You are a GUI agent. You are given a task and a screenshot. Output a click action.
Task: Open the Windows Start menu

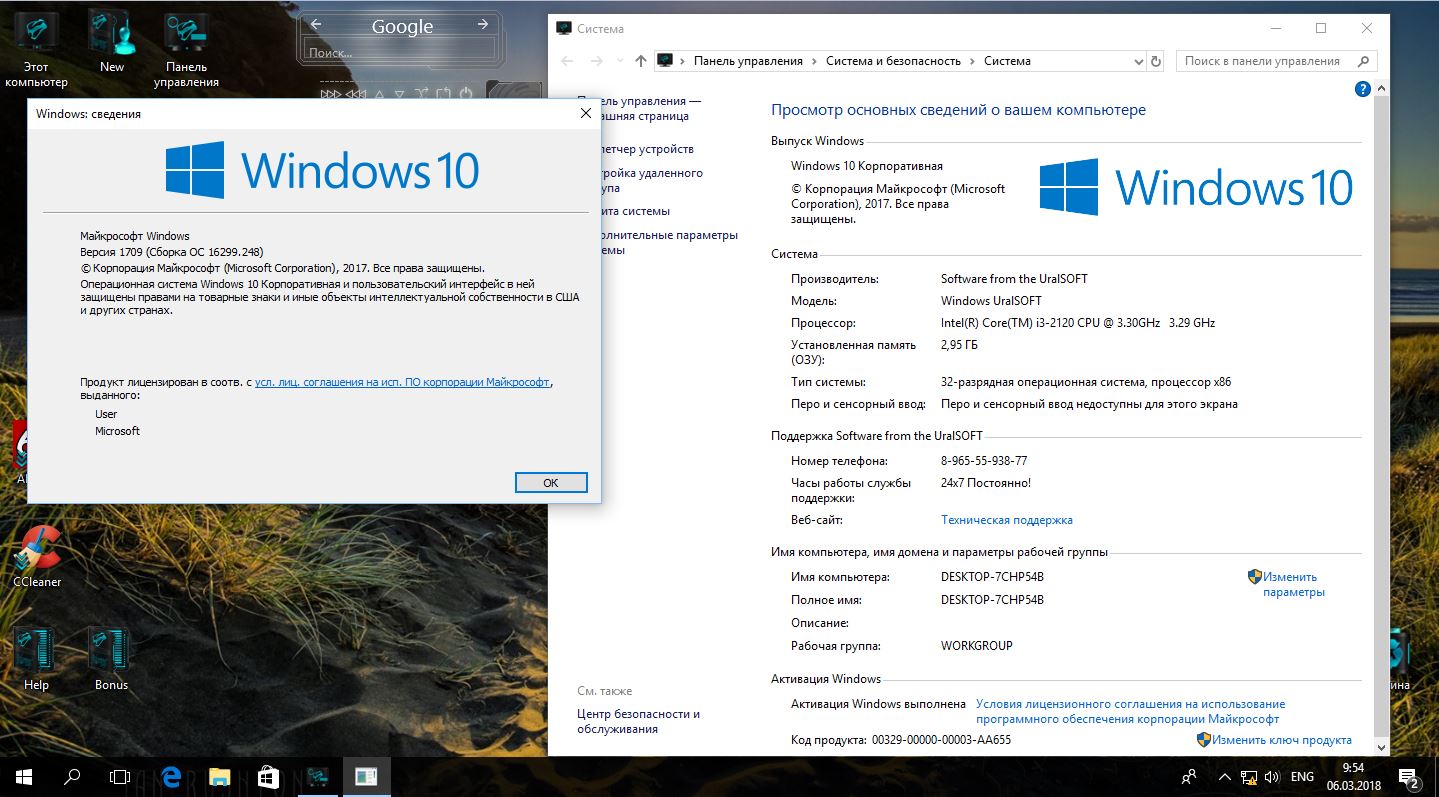(x=24, y=776)
